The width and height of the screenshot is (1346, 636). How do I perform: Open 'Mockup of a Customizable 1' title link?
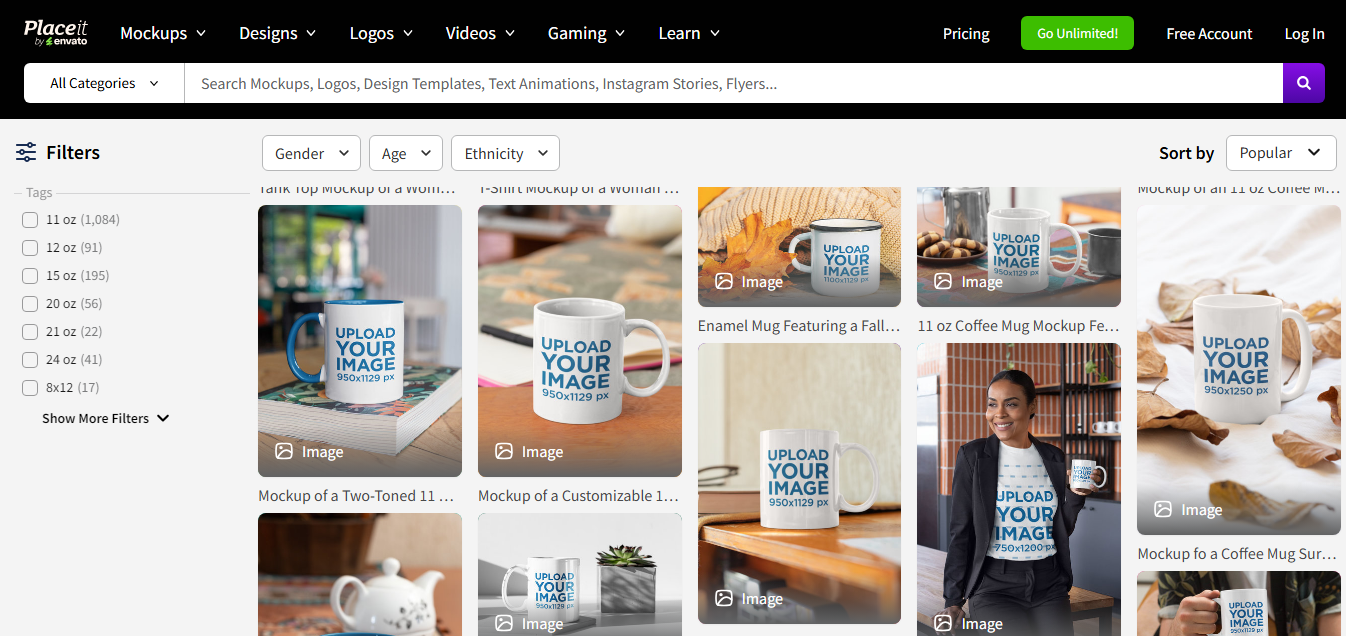coord(578,495)
